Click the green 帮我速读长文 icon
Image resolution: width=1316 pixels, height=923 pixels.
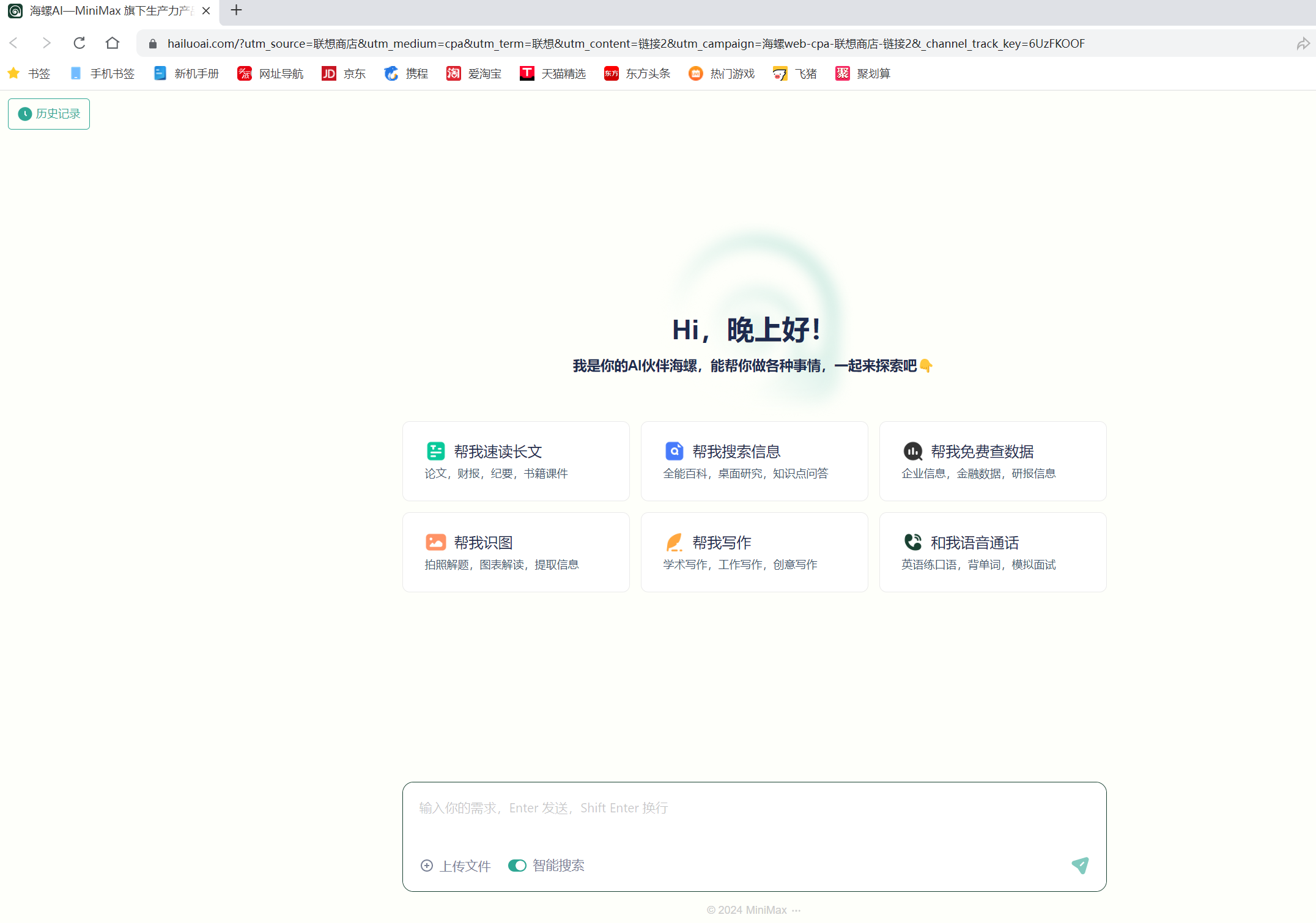(x=436, y=451)
